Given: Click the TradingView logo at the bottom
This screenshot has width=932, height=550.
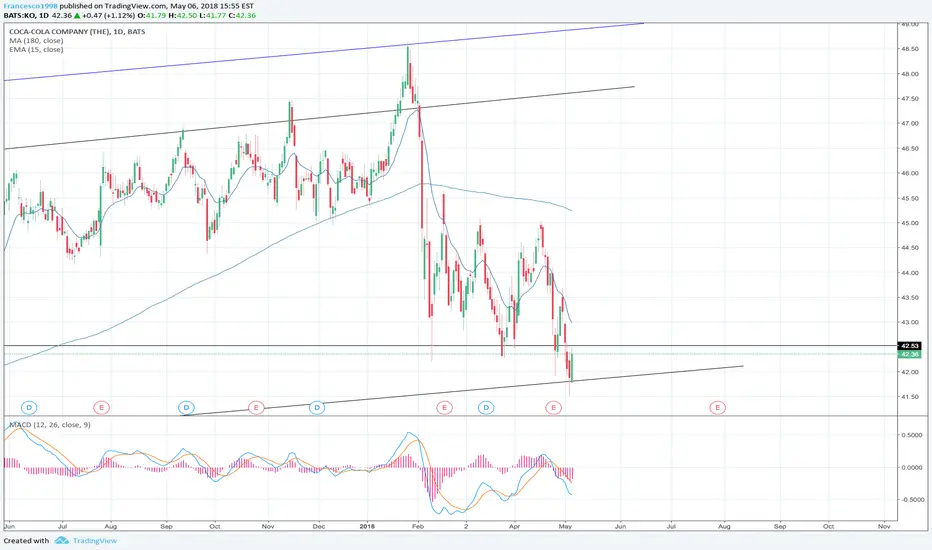Looking at the screenshot, I should [61, 540].
